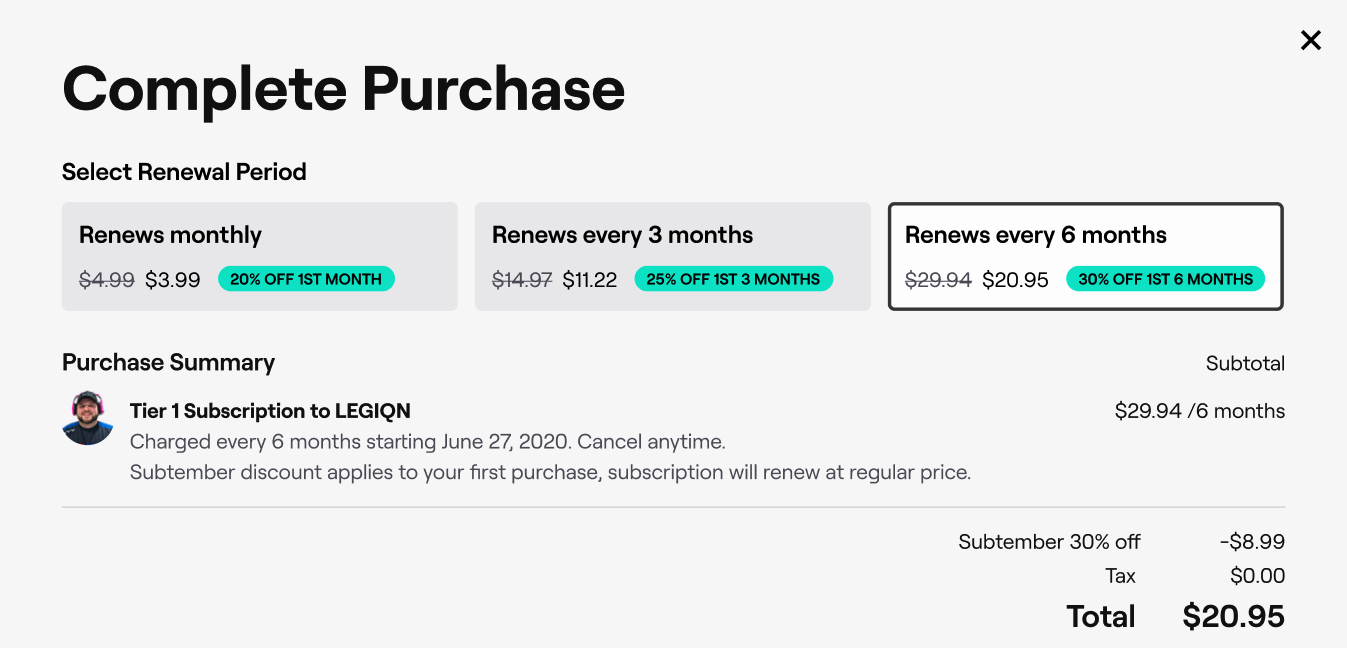Click the $3.99 monthly price
The width and height of the screenshot is (1347, 648).
tap(172, 279)
